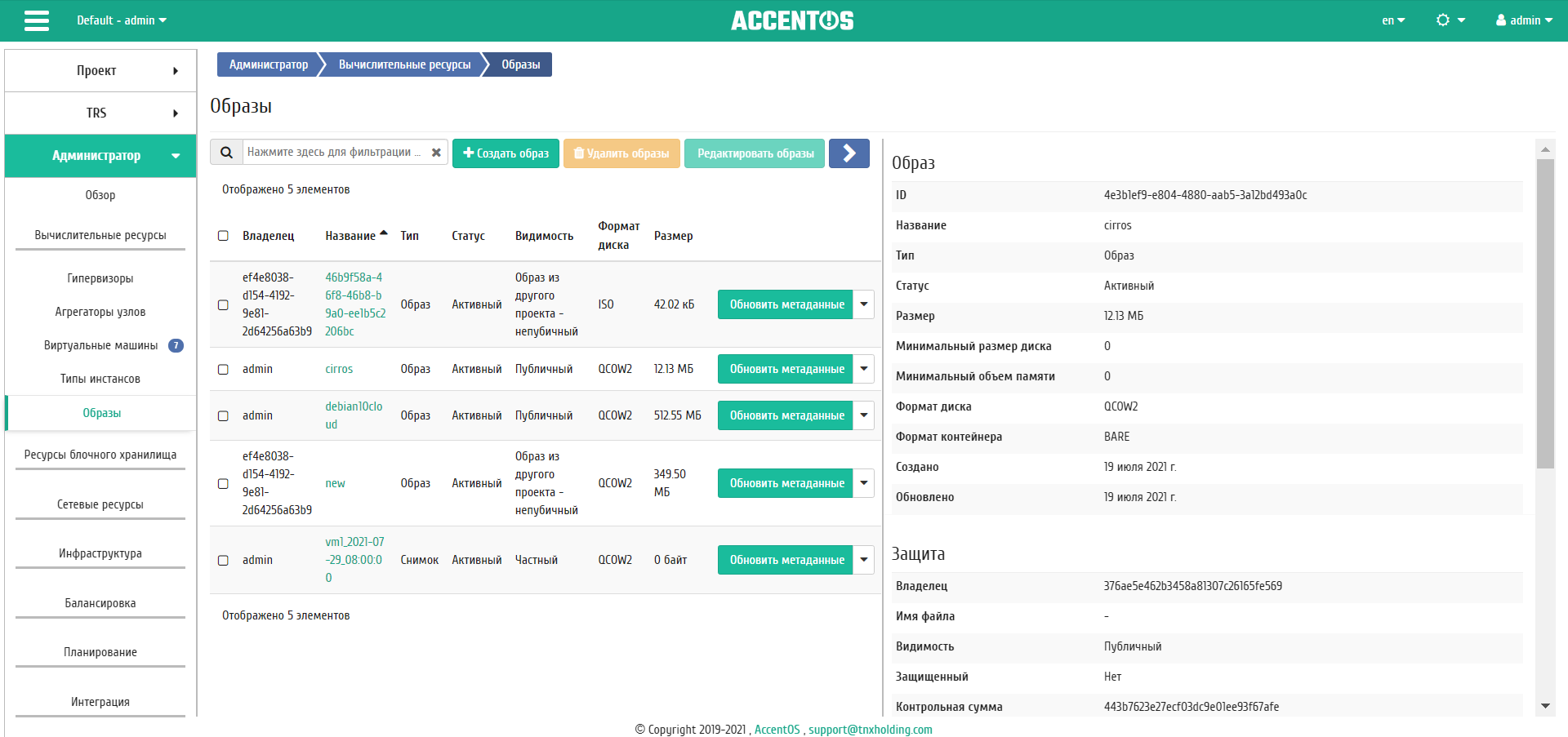Expand actions dropdown for vm1 snapshot
The height and width of the screenshot is (737, 1568).
[864, 560]
